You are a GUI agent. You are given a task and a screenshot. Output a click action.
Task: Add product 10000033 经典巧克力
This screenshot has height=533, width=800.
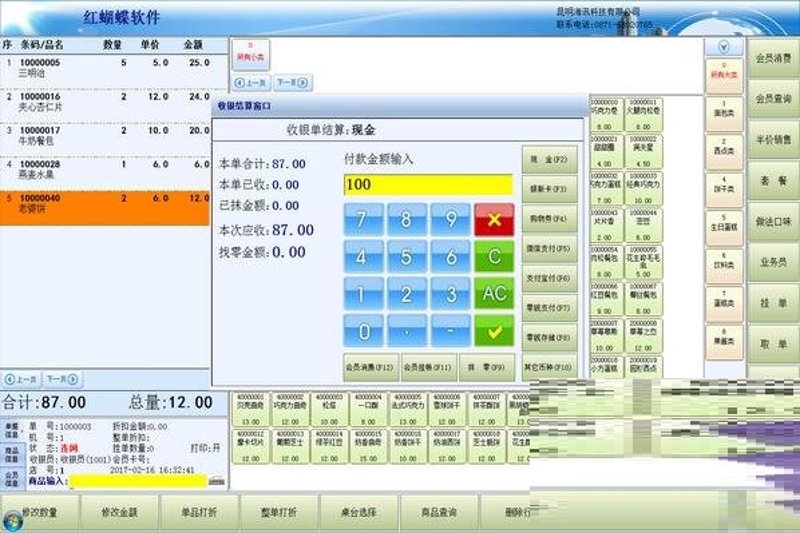643,188
